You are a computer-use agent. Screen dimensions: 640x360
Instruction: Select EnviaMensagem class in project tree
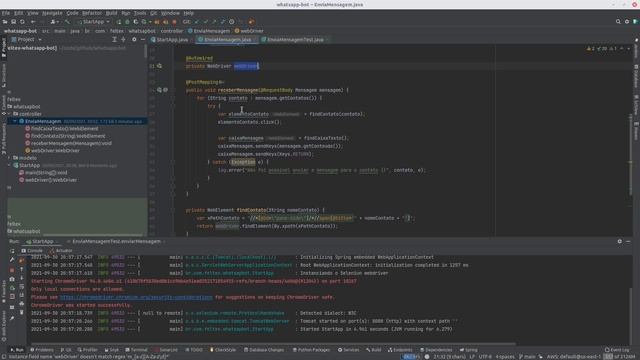(x=43, y=121)
